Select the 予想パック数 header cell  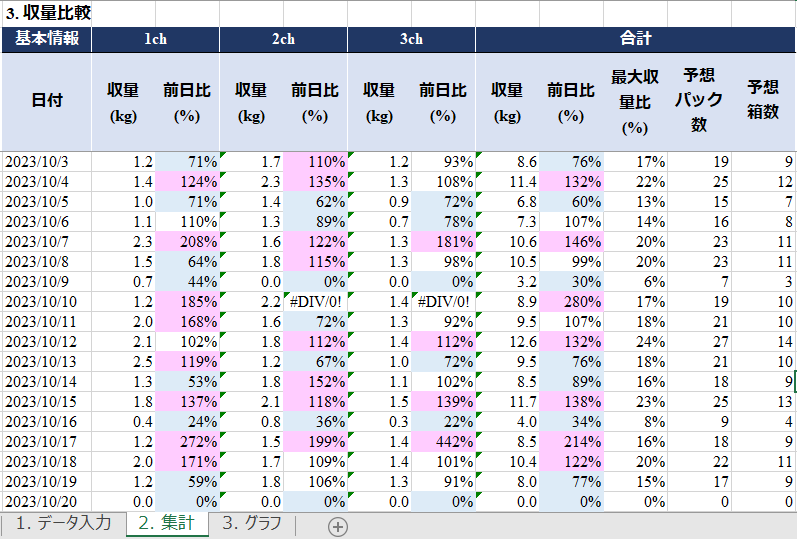point(699,102)
